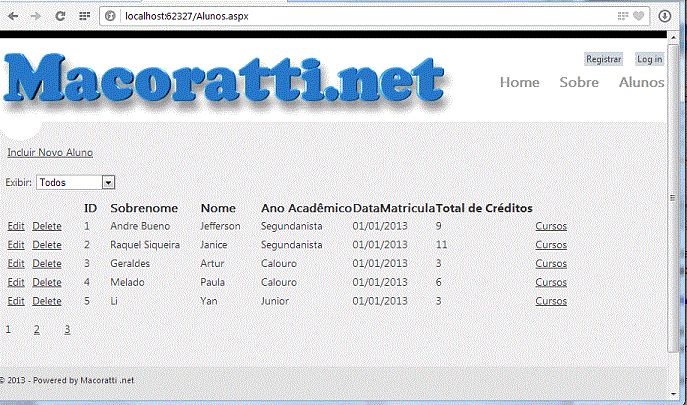The height and width of the screenshot is (405, 687).
Task: Open the Alunos menu item
Action: (x=641, y=82)
